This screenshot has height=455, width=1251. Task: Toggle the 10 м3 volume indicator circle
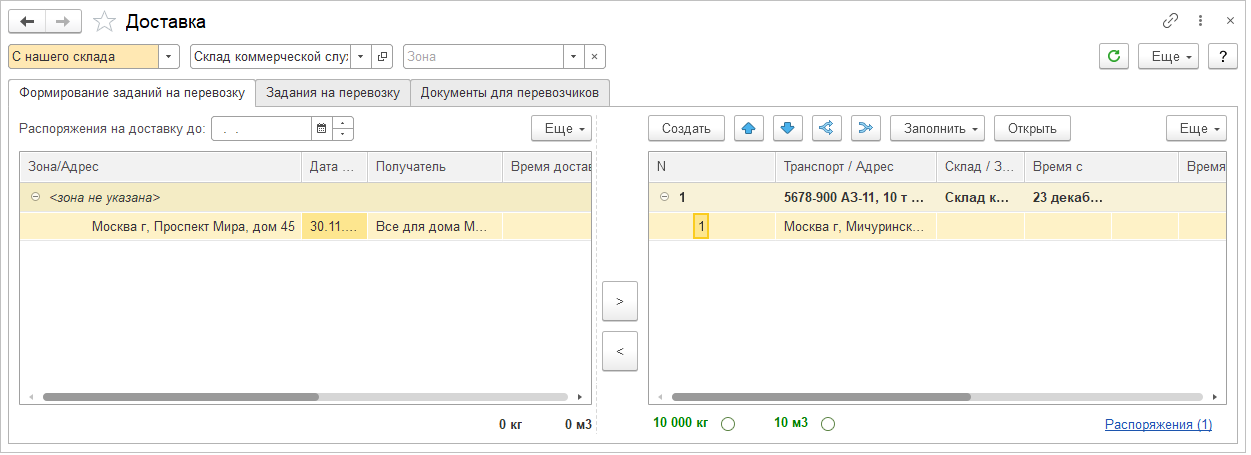click(827, 424)
